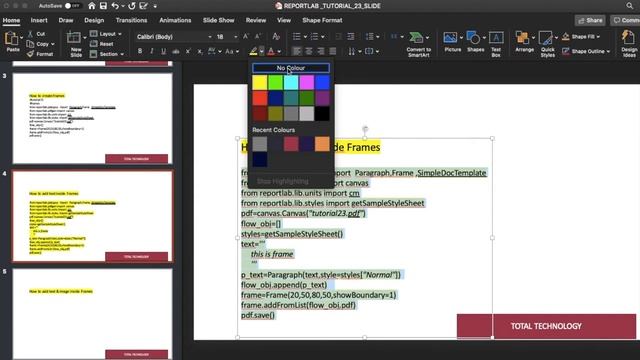Open the Arrange options
640x360 pixels.
524,42
